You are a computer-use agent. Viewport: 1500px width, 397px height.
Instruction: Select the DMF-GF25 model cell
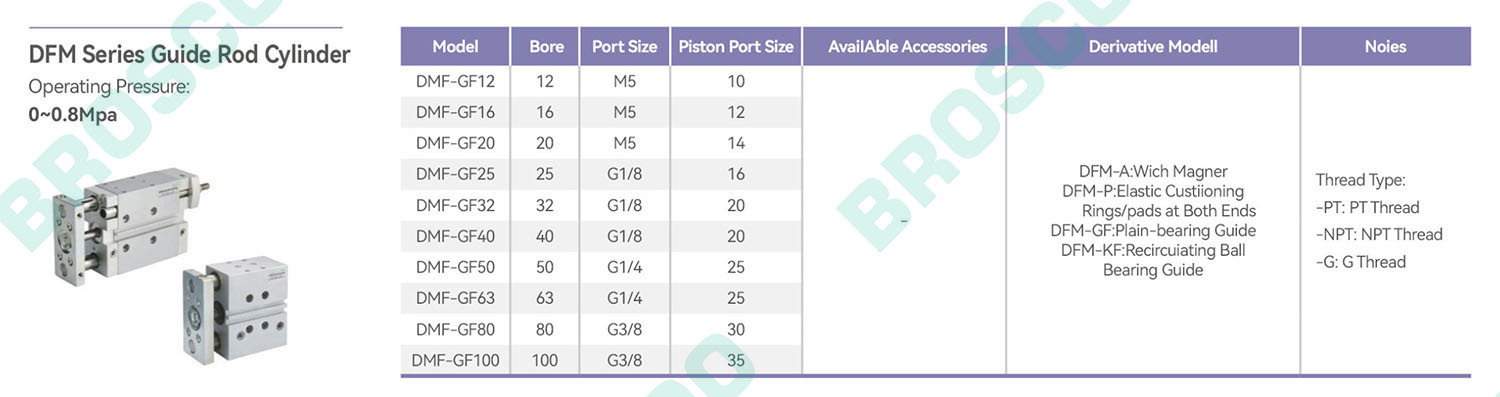[x=455, y=174]
